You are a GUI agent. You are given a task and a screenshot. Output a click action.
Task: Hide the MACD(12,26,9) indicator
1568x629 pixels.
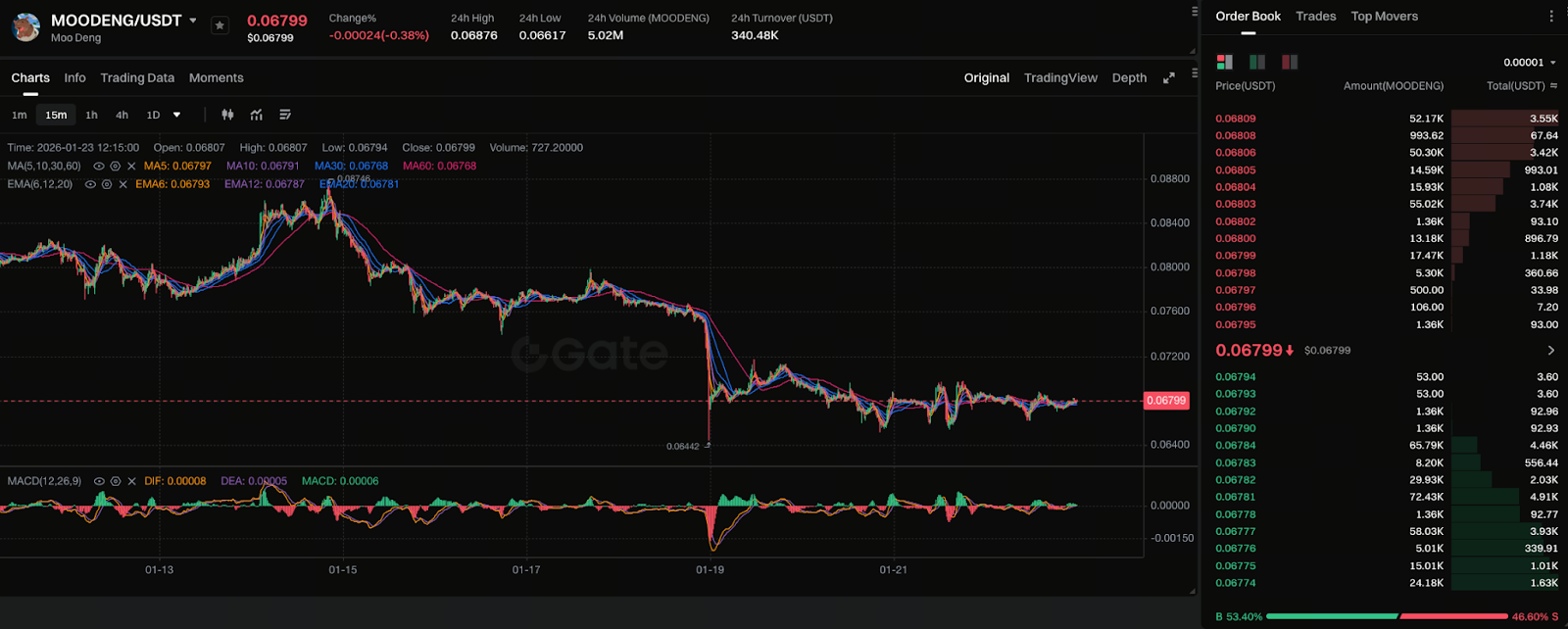(x=99, y=481)
